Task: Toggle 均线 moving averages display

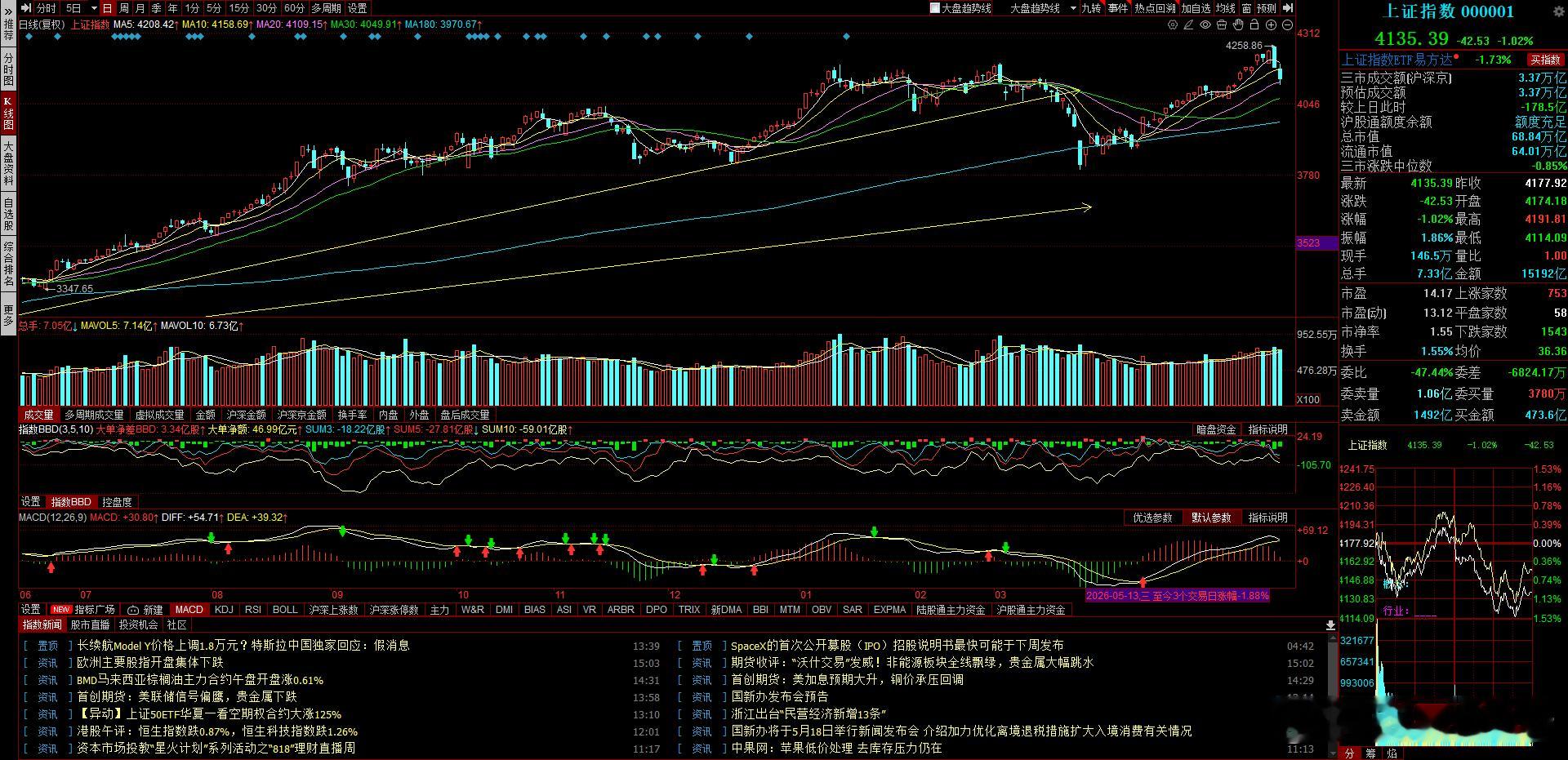Action: pos(1226,8)
